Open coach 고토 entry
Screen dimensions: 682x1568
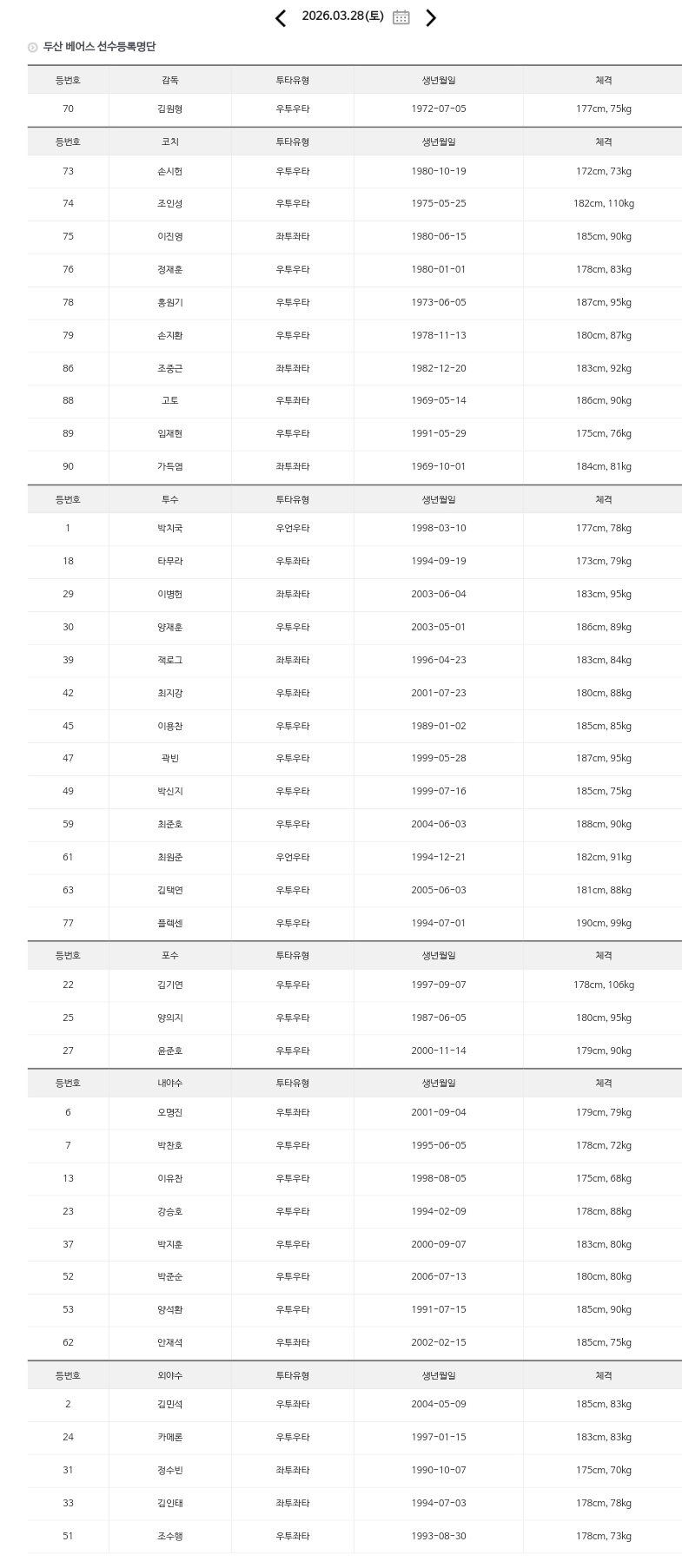pyautogui.click(x=170, y=401)
